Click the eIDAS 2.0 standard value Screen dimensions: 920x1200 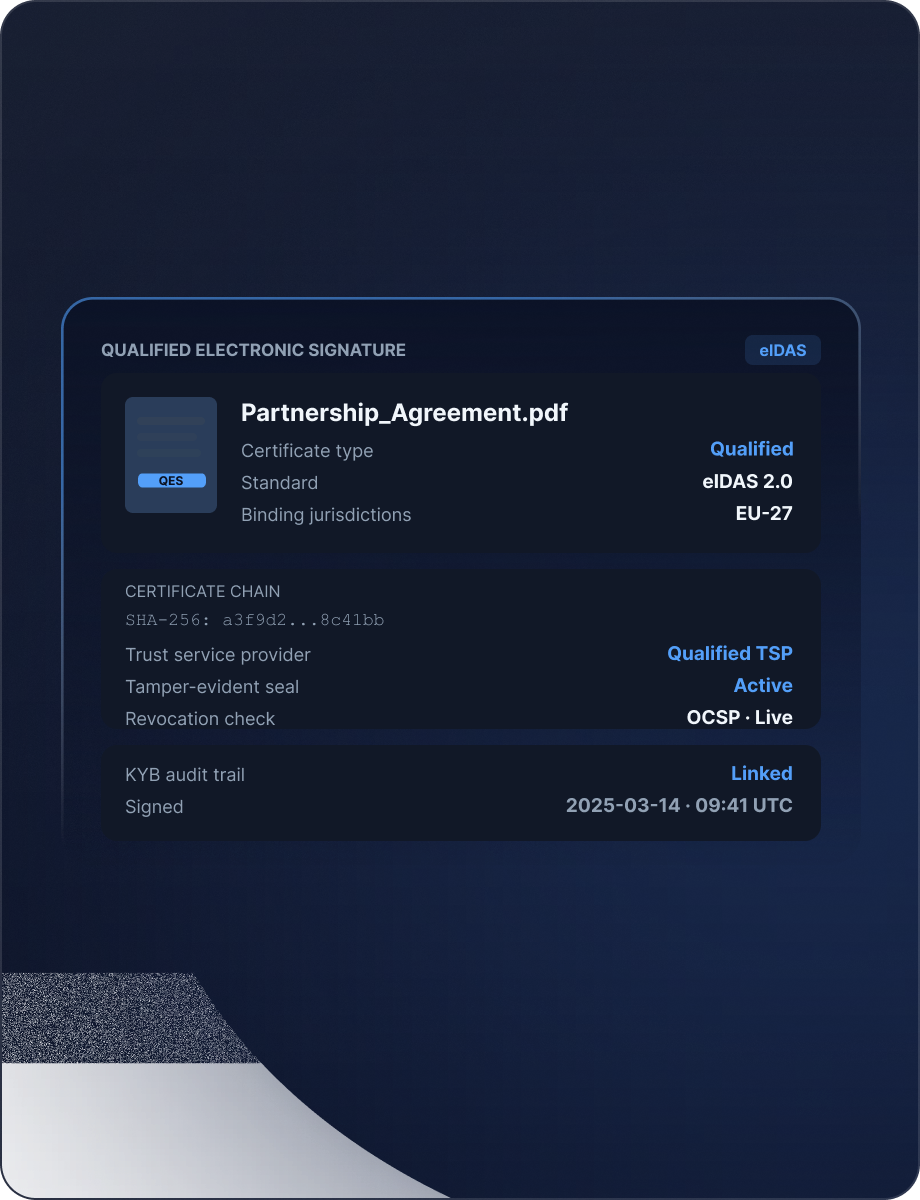coord(747,481)
